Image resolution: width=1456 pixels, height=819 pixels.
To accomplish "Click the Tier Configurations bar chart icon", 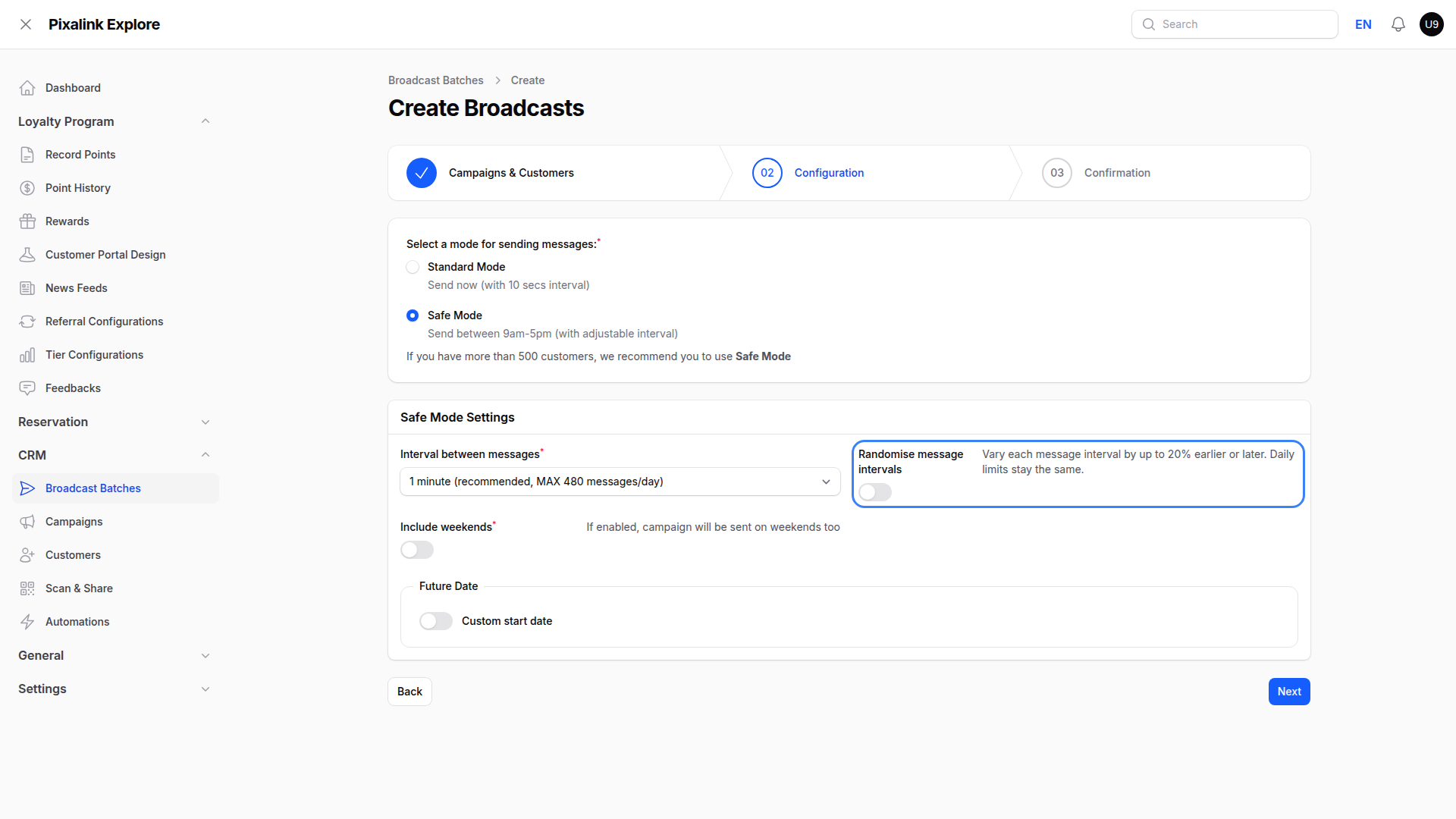I will coord(27,355).
